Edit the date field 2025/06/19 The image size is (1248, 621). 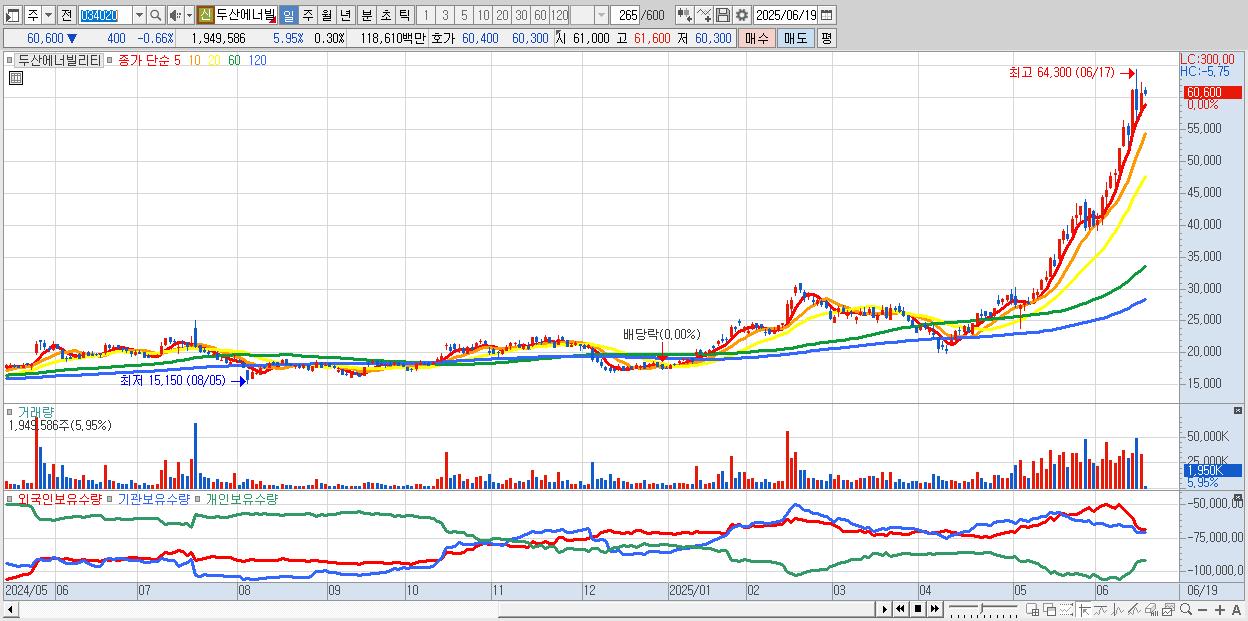click(785, 15)
